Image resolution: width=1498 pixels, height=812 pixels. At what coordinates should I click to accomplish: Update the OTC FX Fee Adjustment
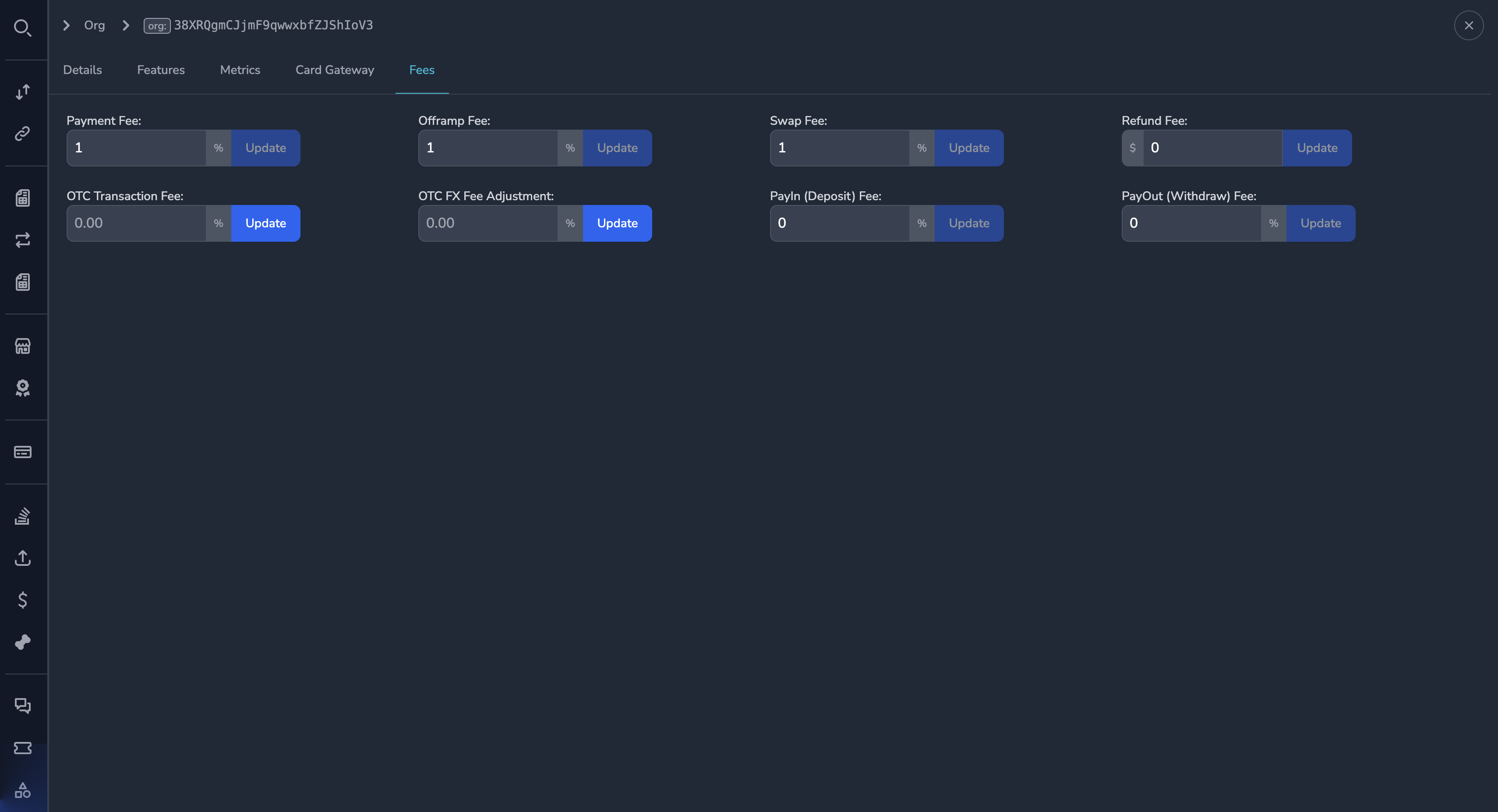click(x=618, y=223)
